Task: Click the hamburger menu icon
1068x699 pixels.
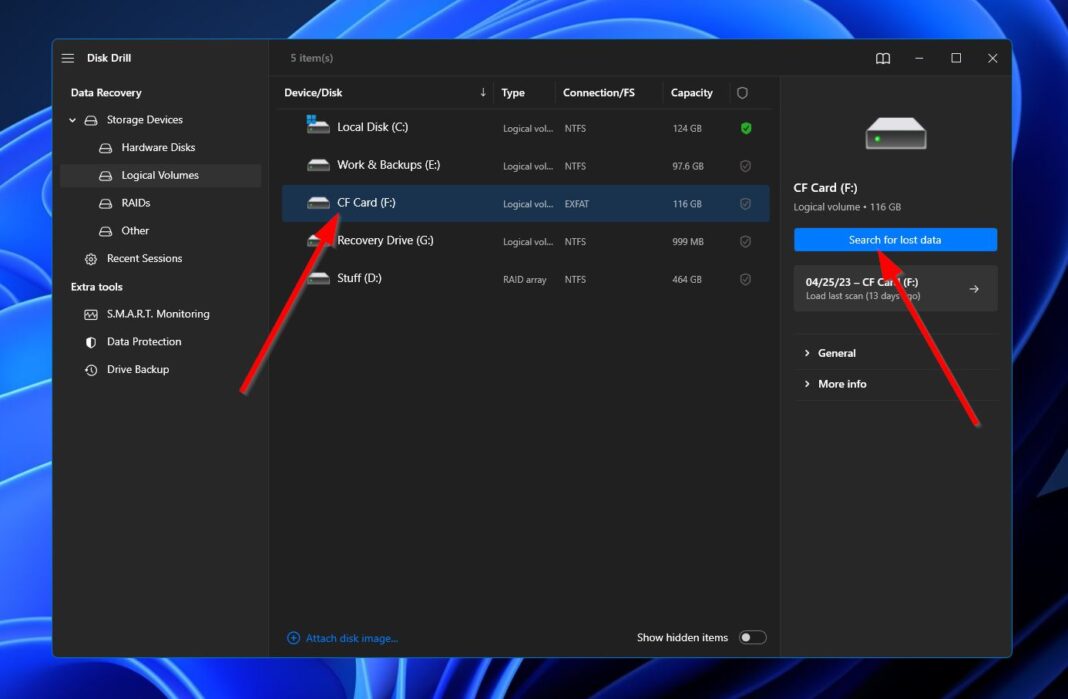Action: pyautogui.click(x=67, y=57)
